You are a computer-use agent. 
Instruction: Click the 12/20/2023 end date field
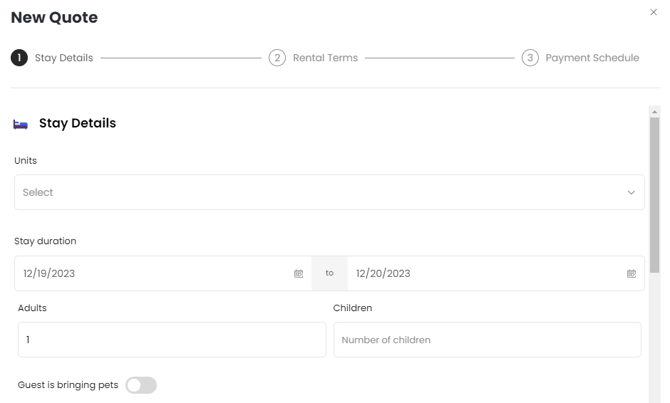[x=480, y=273]
